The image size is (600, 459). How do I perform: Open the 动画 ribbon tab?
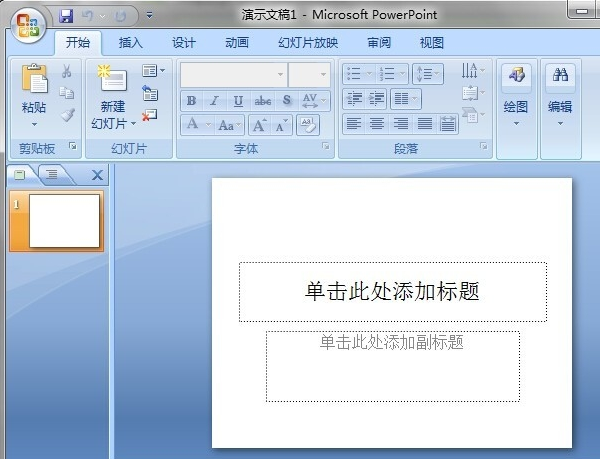pyautogui.click(x=237, y=42)
